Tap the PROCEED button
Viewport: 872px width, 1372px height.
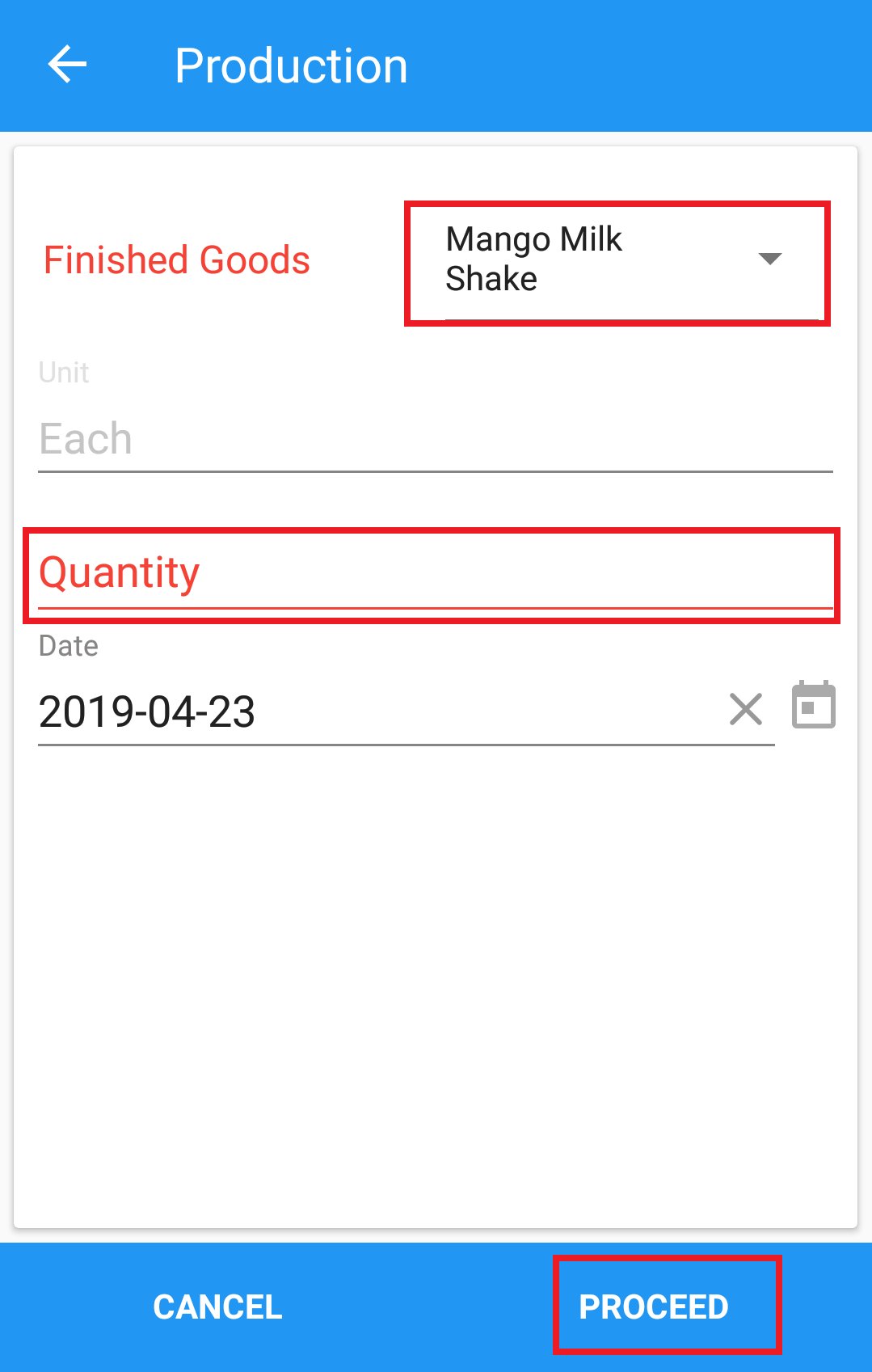654,1307
